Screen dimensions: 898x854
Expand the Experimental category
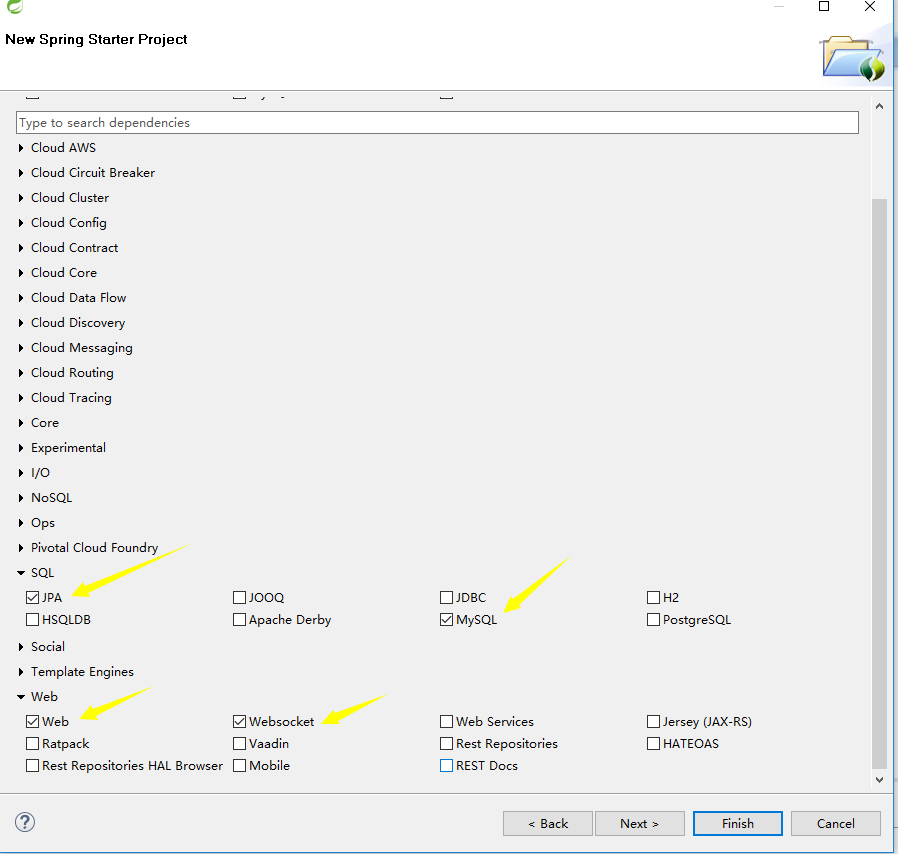click(x=21, y=448)
